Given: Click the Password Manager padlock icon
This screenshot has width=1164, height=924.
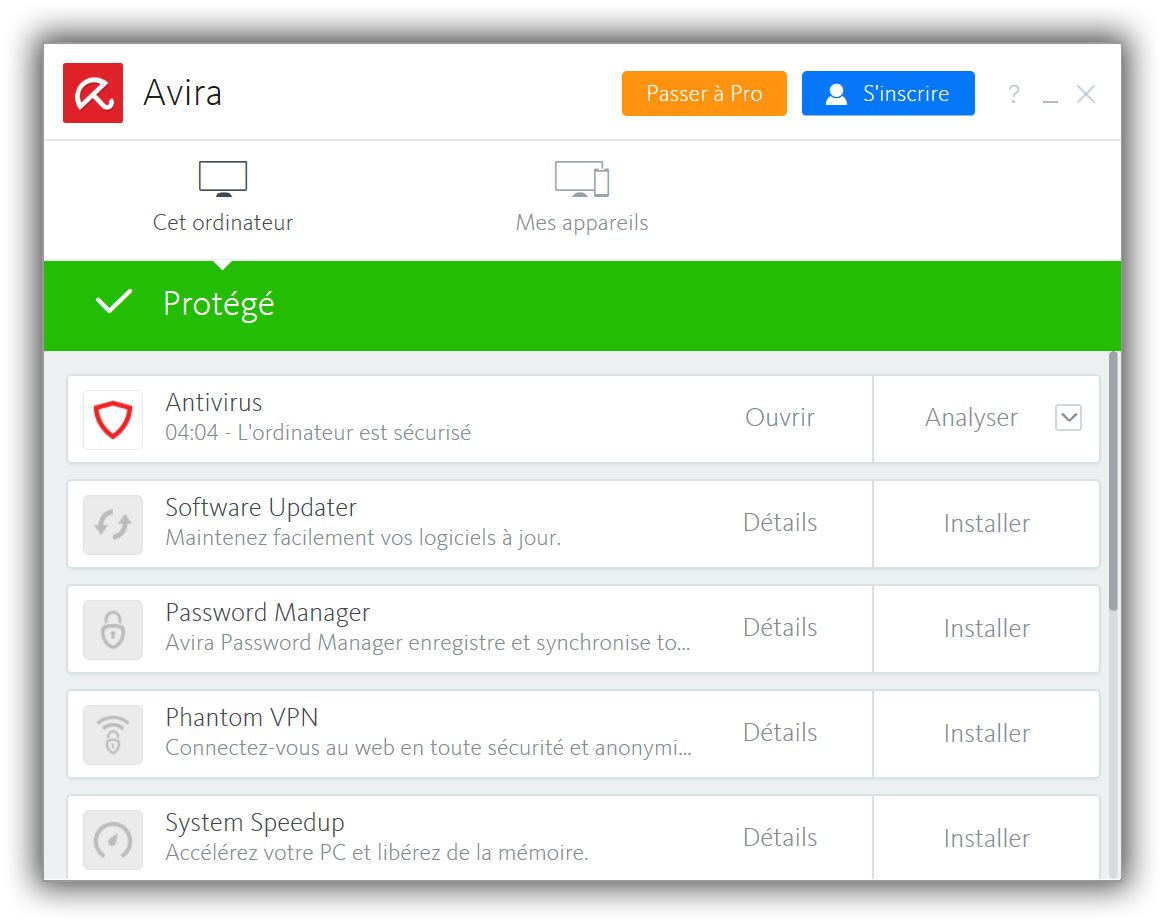Looking at the screenshot, I should [x=113, y=629].
